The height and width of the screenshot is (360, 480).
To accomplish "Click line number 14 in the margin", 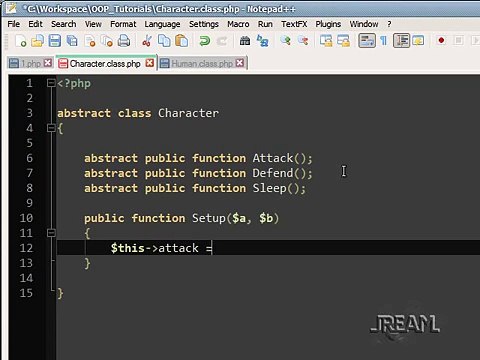I will click(26, 278).
